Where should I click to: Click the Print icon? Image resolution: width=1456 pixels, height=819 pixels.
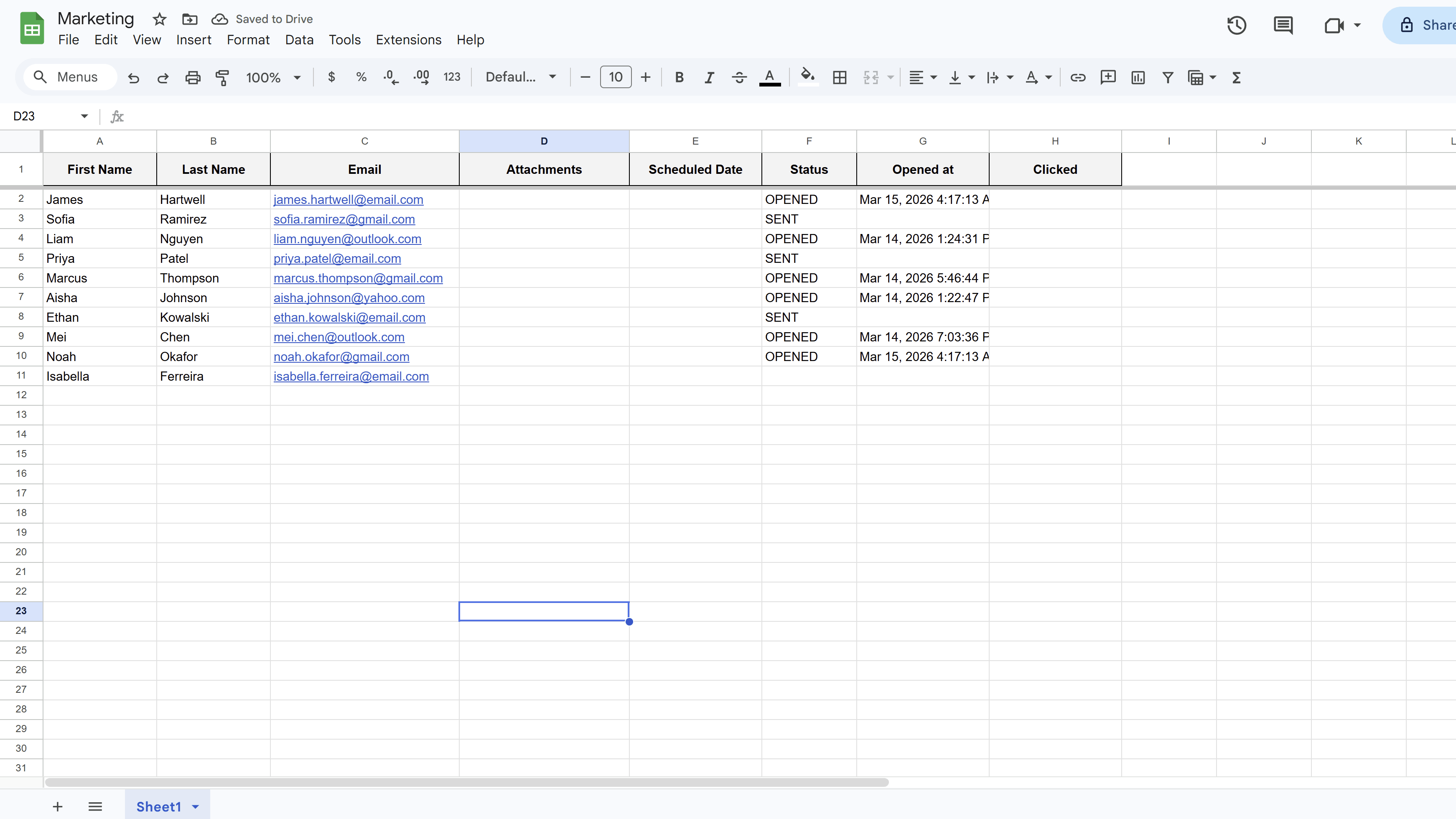pos(193,77)
